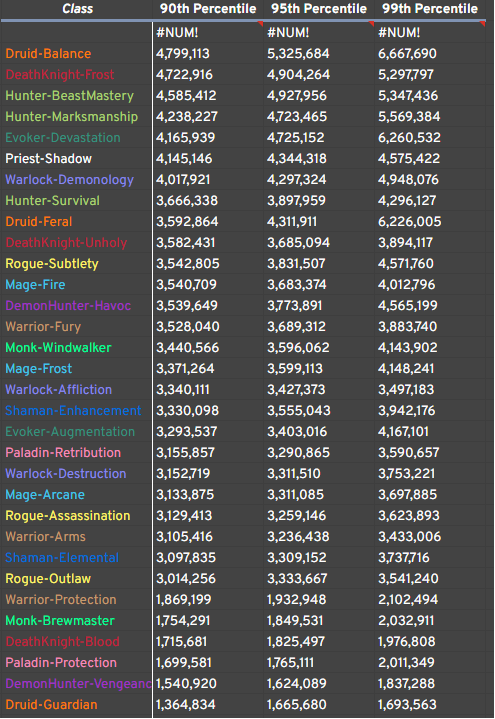Open the red comment marker on 95th Percentile

tap(372, 23)
